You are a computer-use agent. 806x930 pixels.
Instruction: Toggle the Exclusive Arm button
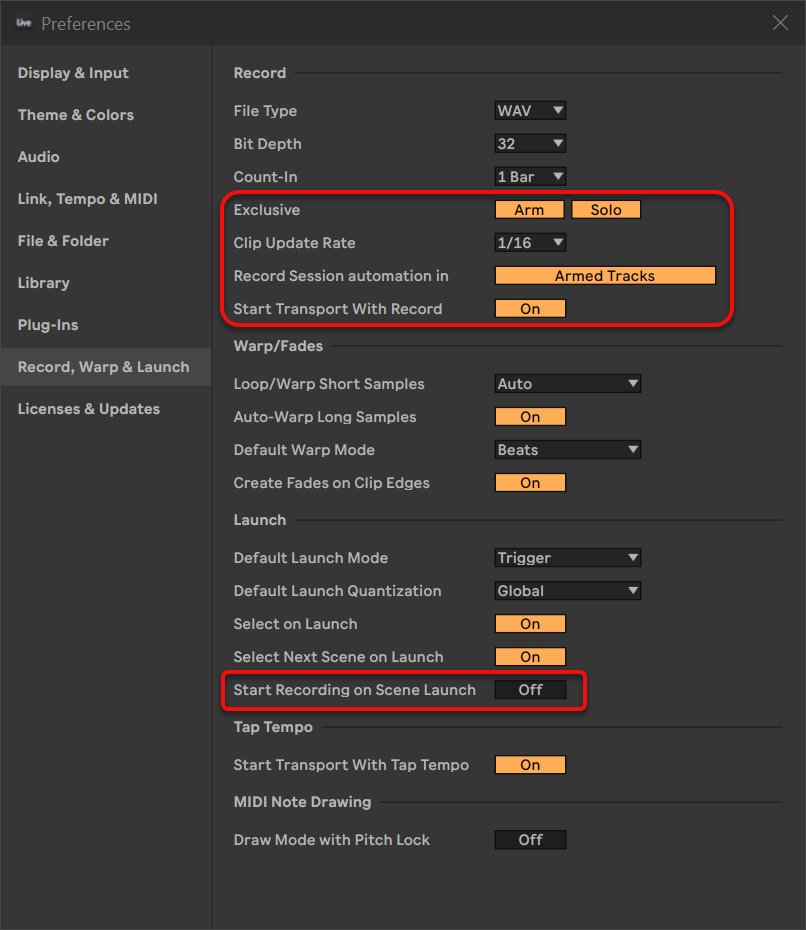(x=530, y=210)
